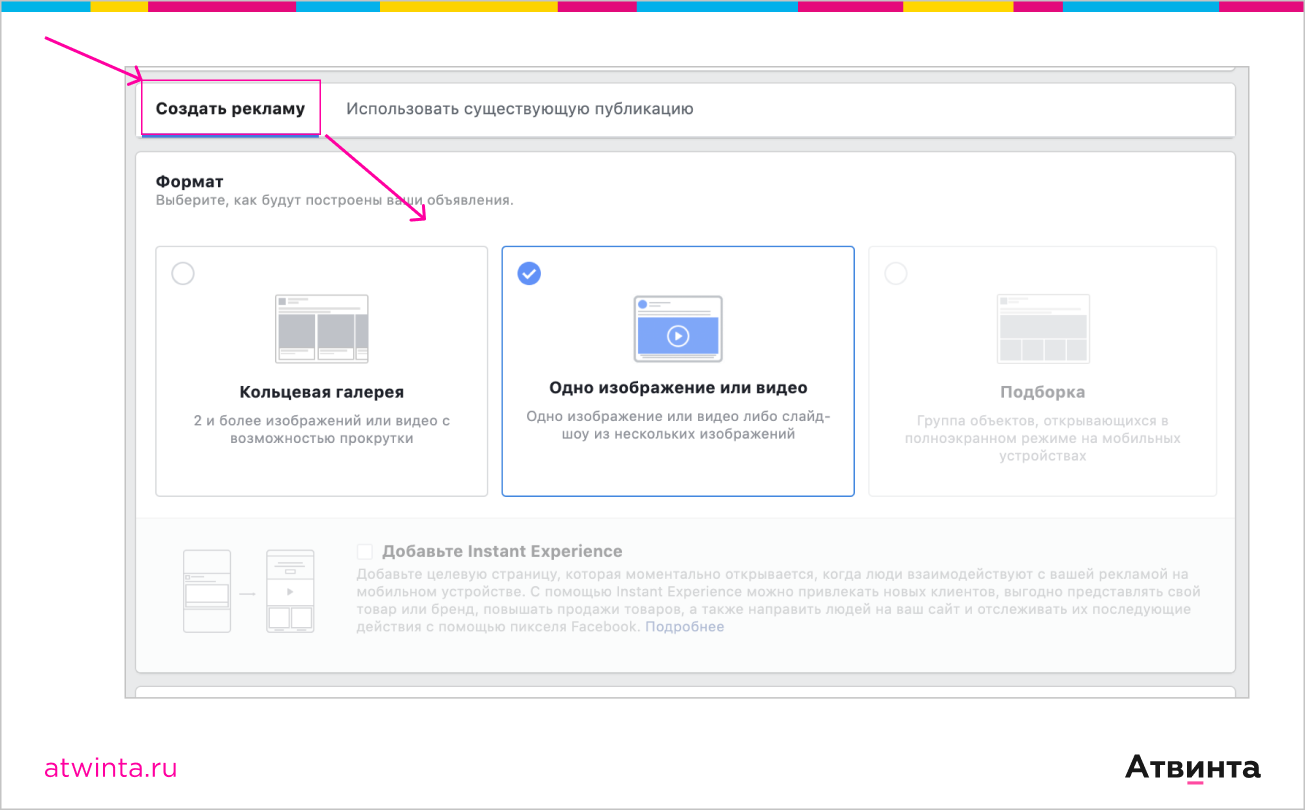Screen dimensions: 1305x810
Task: Click the Кольцевая галерея card title
Action: coord(321,392)
